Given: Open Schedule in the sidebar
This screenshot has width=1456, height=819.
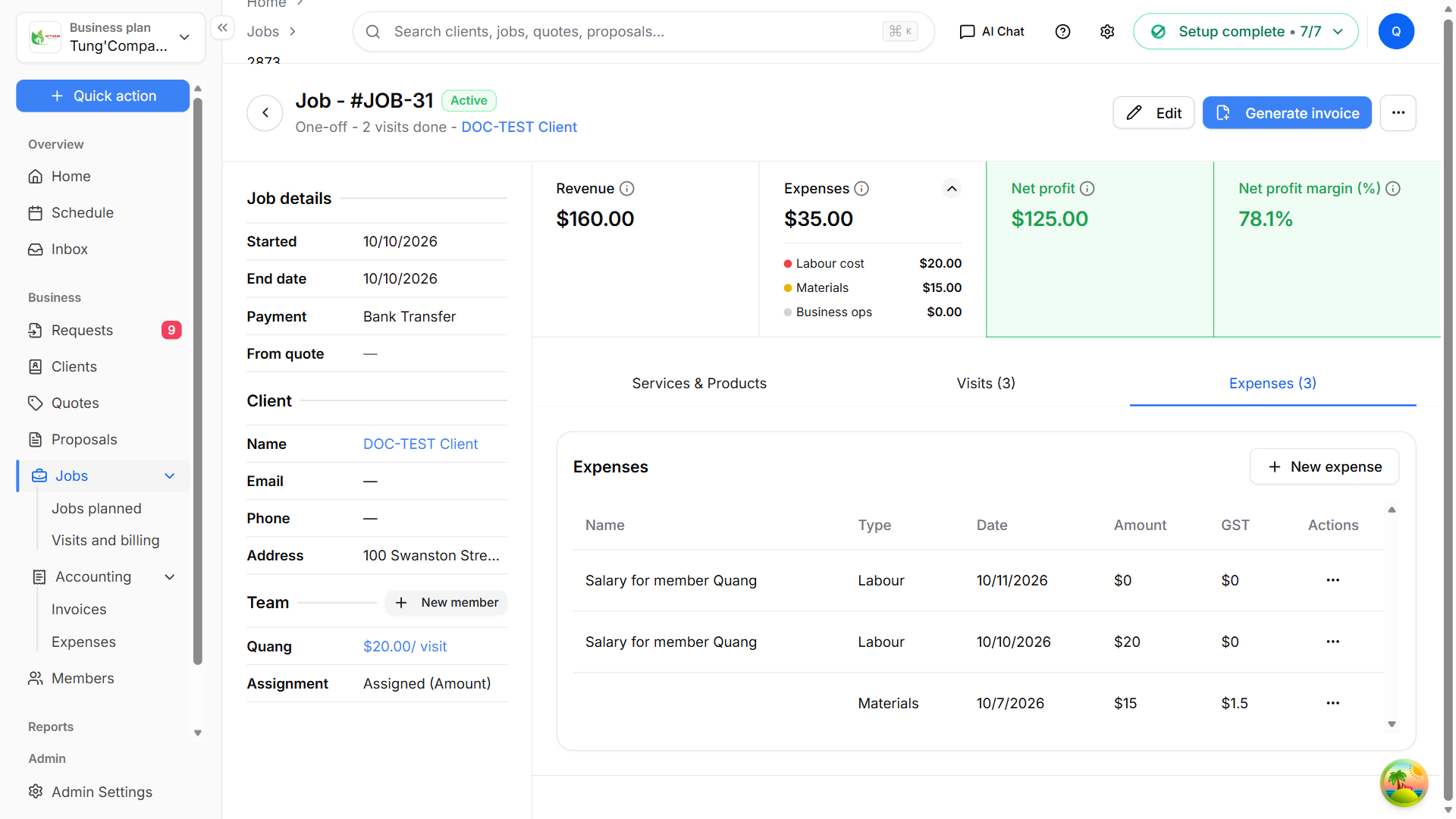Looking at the screenshot, I should point(102,213).
